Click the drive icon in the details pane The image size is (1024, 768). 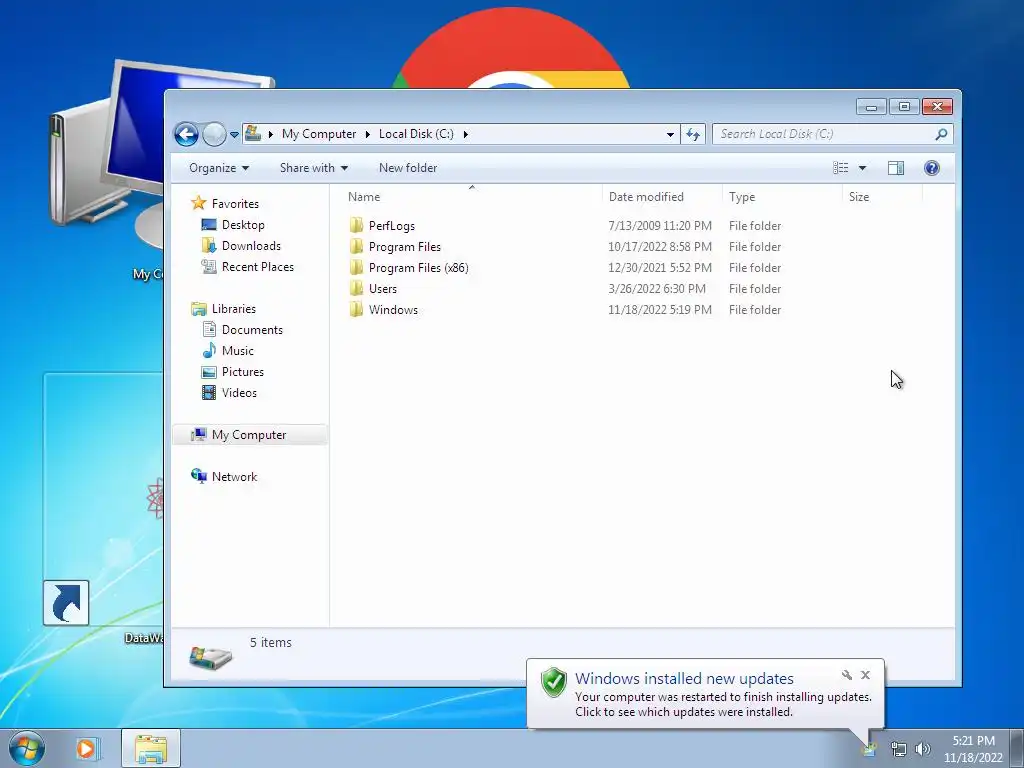[x=210, y=656]
